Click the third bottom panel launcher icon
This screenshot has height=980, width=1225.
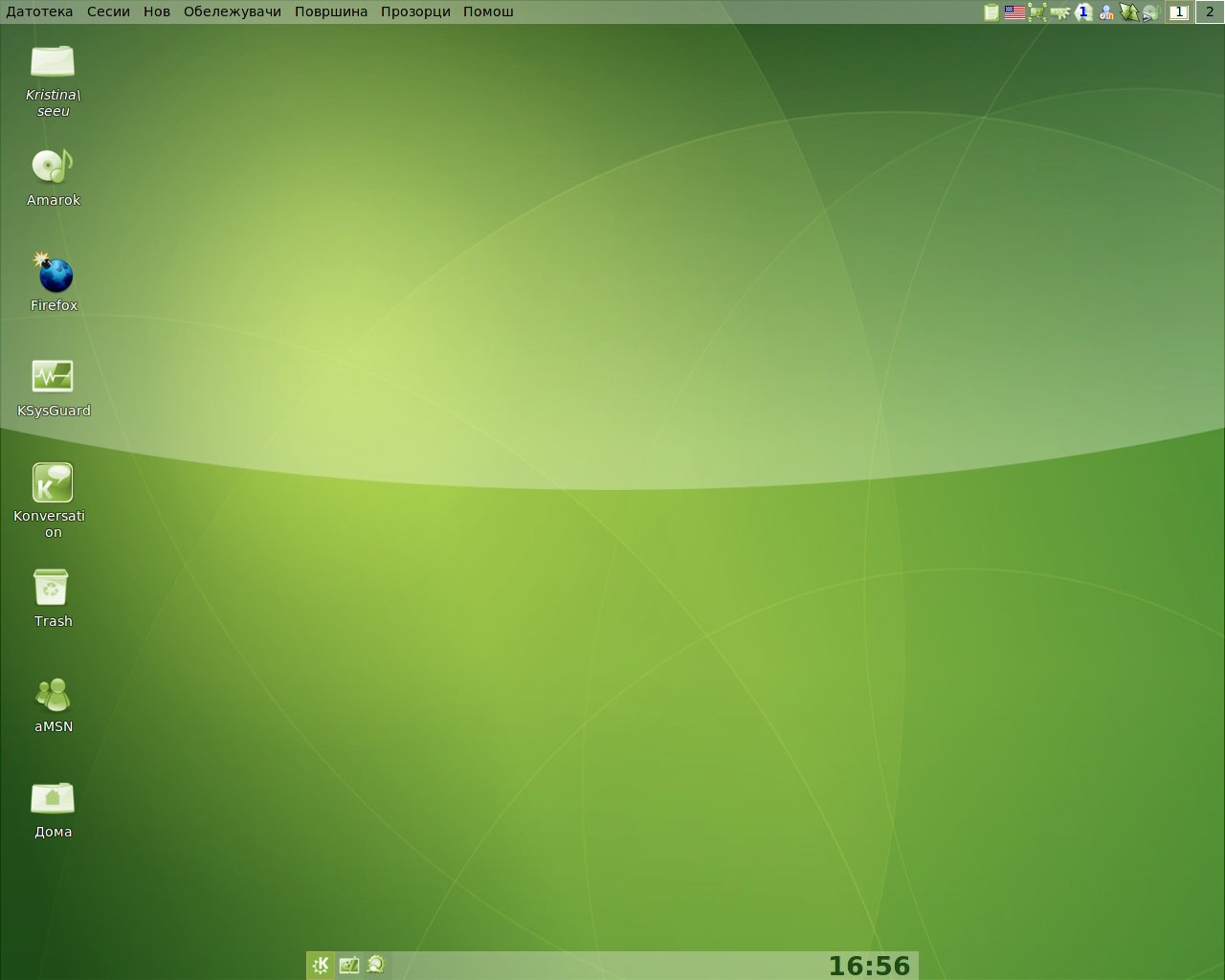(x=375, y=965)
